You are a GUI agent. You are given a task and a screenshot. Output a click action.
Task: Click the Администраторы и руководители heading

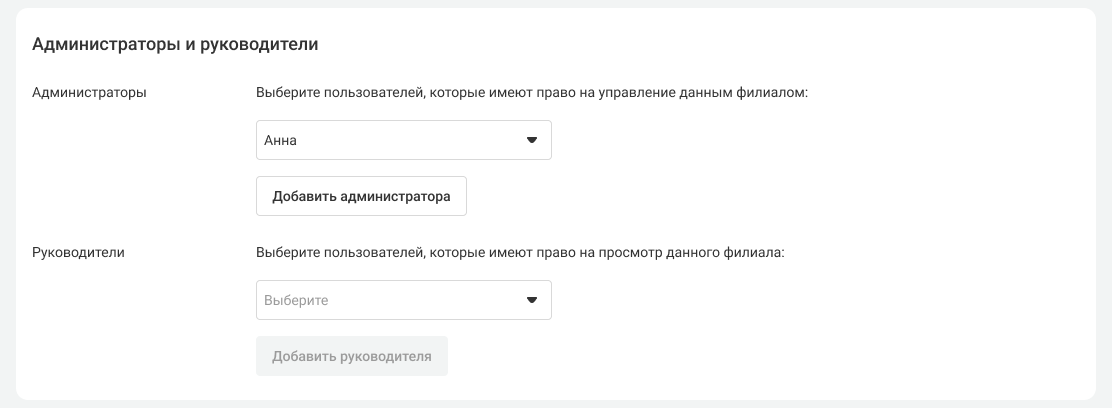click(175, 44)
